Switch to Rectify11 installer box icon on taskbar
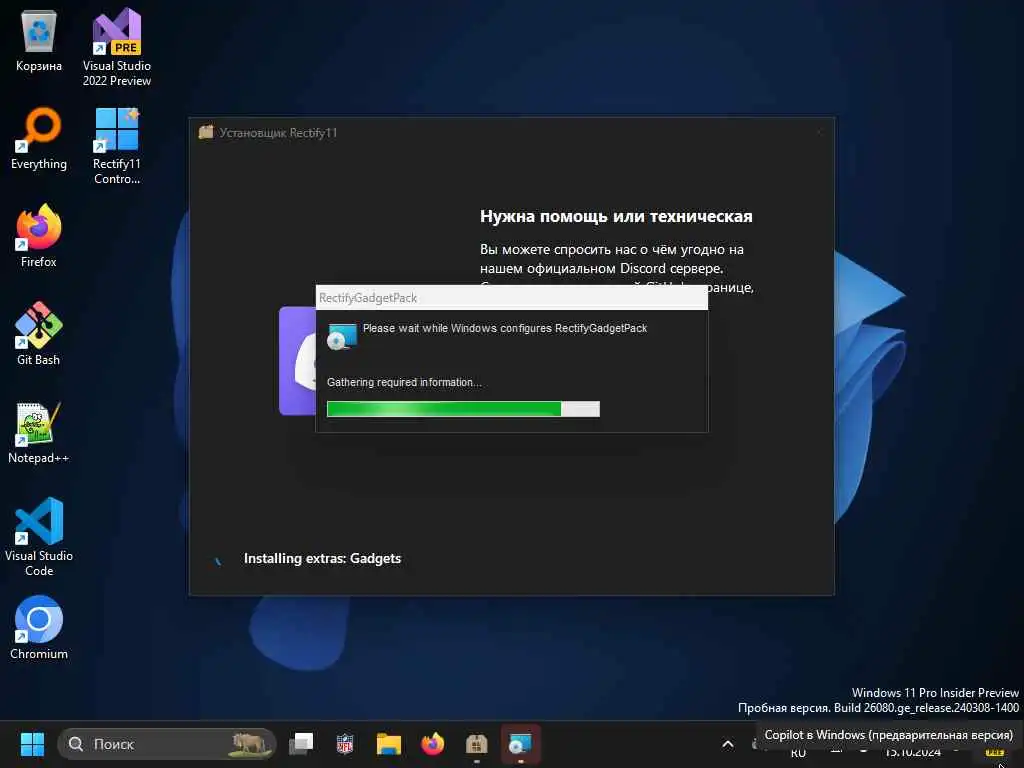The height and width of the screenshot is (768, 1024). pos(476,744)
